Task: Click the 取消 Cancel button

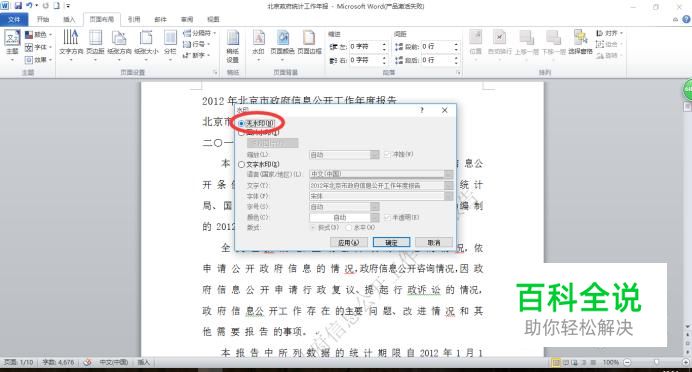Action: pos(434,242)
